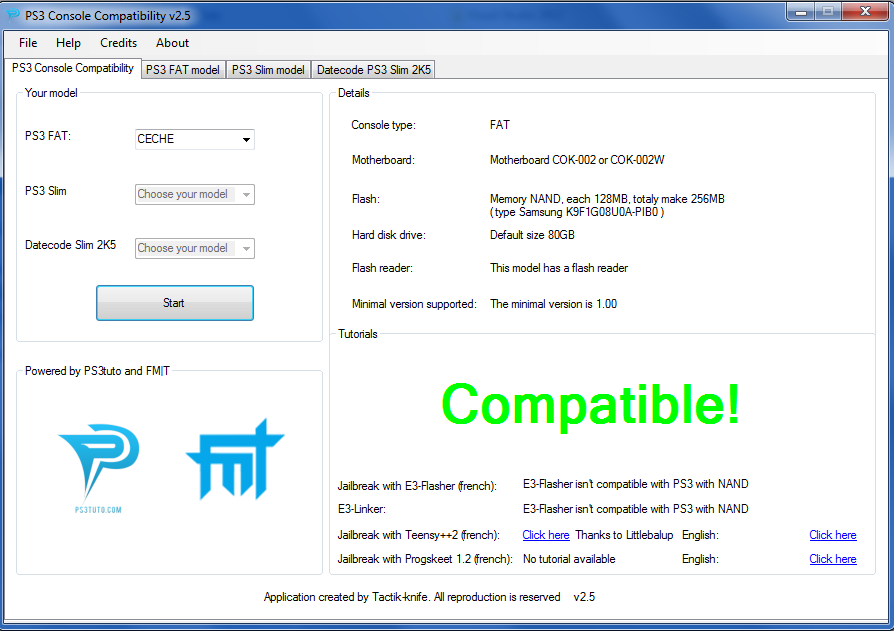Close the PS3 Console Compatibility window

864,11
